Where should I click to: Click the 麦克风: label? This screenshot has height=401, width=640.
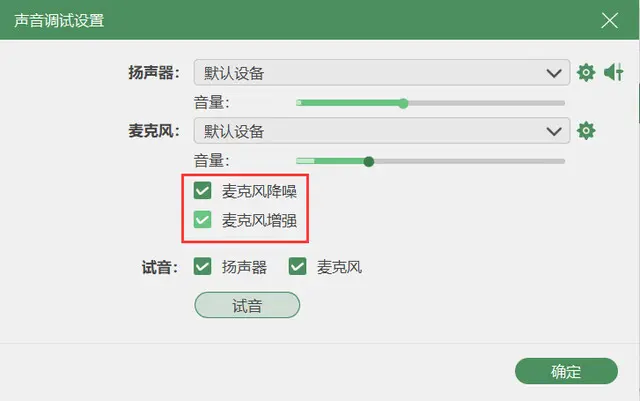point(154,131)
